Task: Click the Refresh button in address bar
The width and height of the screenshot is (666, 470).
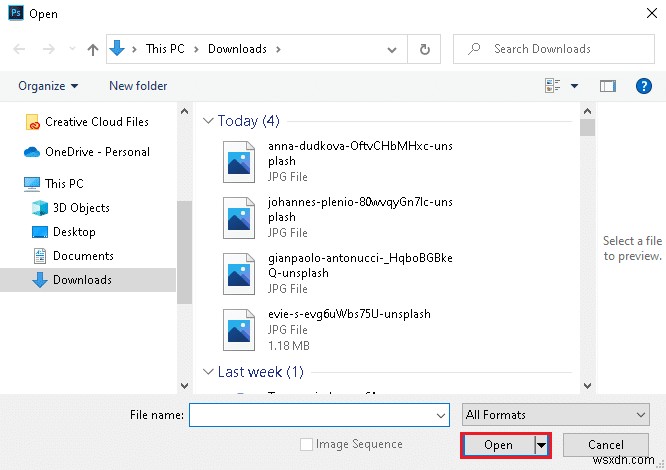Action: 425,49
